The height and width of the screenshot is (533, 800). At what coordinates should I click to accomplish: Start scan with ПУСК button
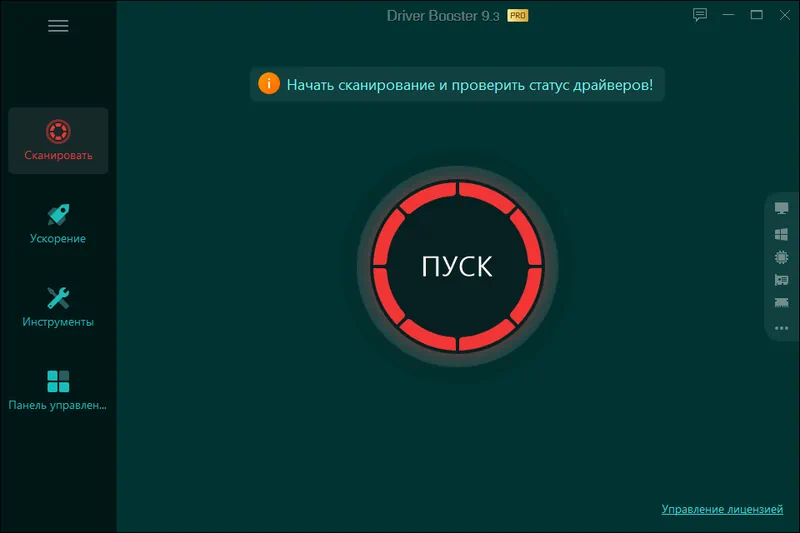point(457,266)
